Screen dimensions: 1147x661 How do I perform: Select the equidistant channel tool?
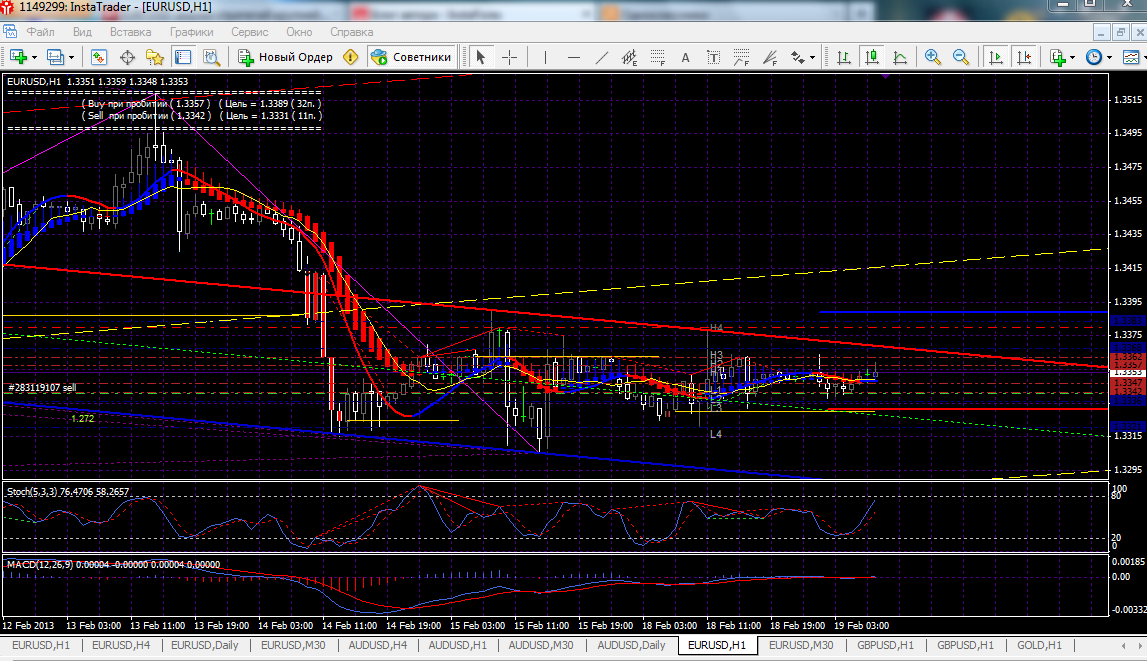pyautogui.click(x=629, y=57)
